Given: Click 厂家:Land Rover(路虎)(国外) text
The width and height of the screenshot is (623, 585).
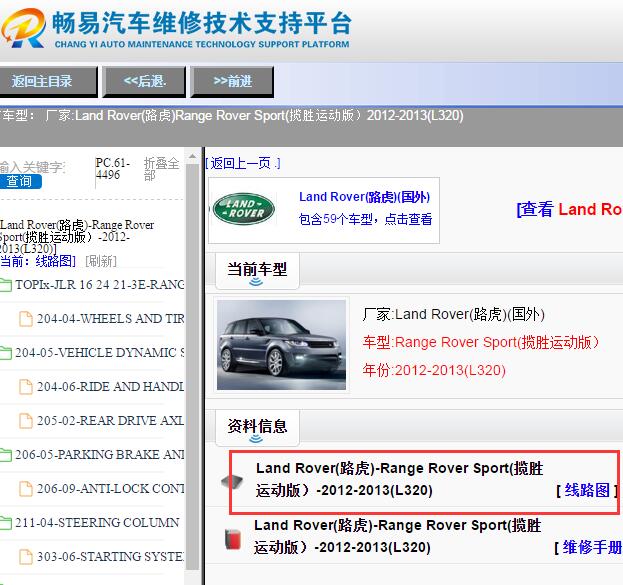Looking at the screenshot, I should pyautogui.click(x=453, y=314).
